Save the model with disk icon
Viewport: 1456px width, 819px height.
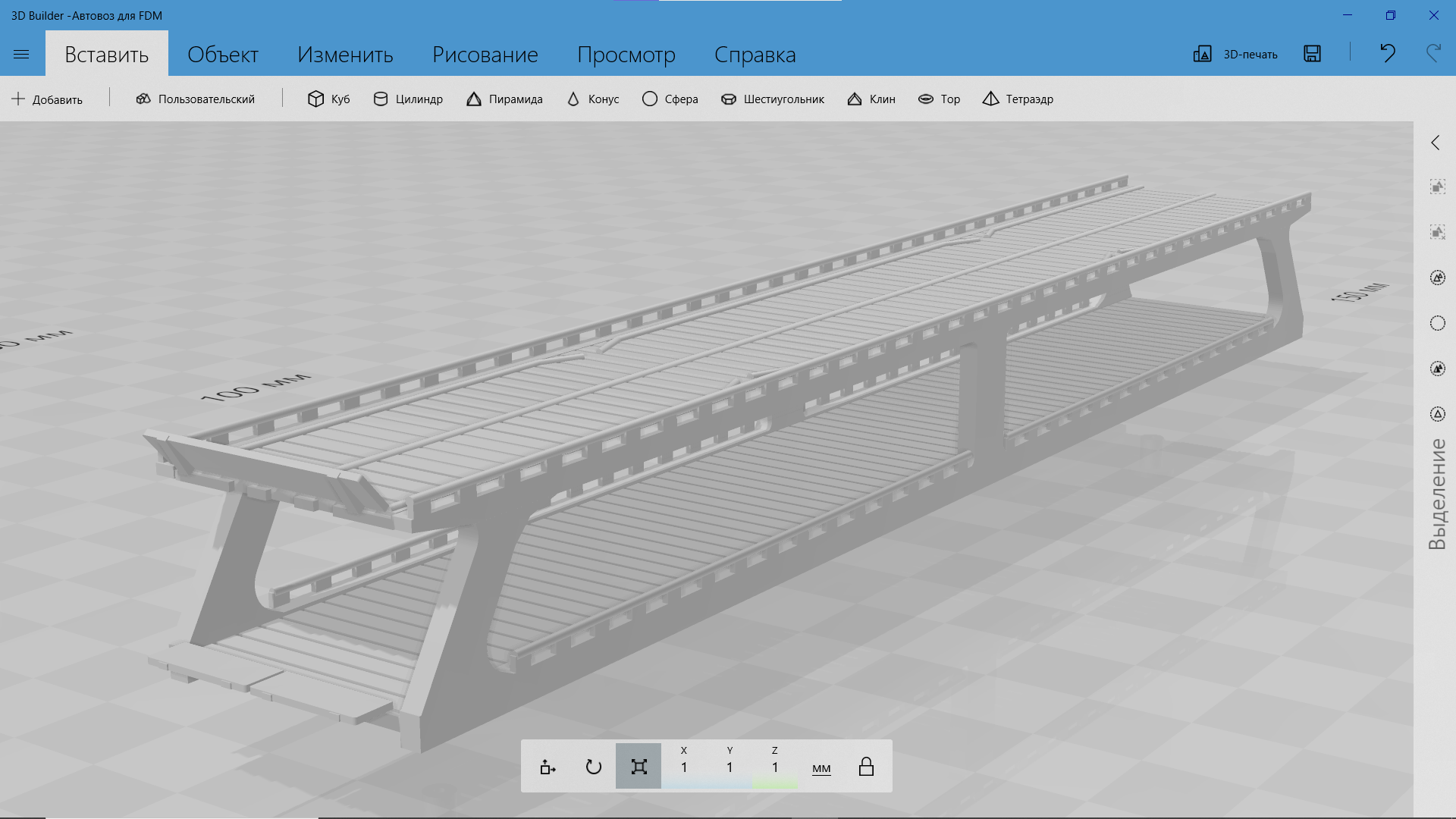point(1312,54)
